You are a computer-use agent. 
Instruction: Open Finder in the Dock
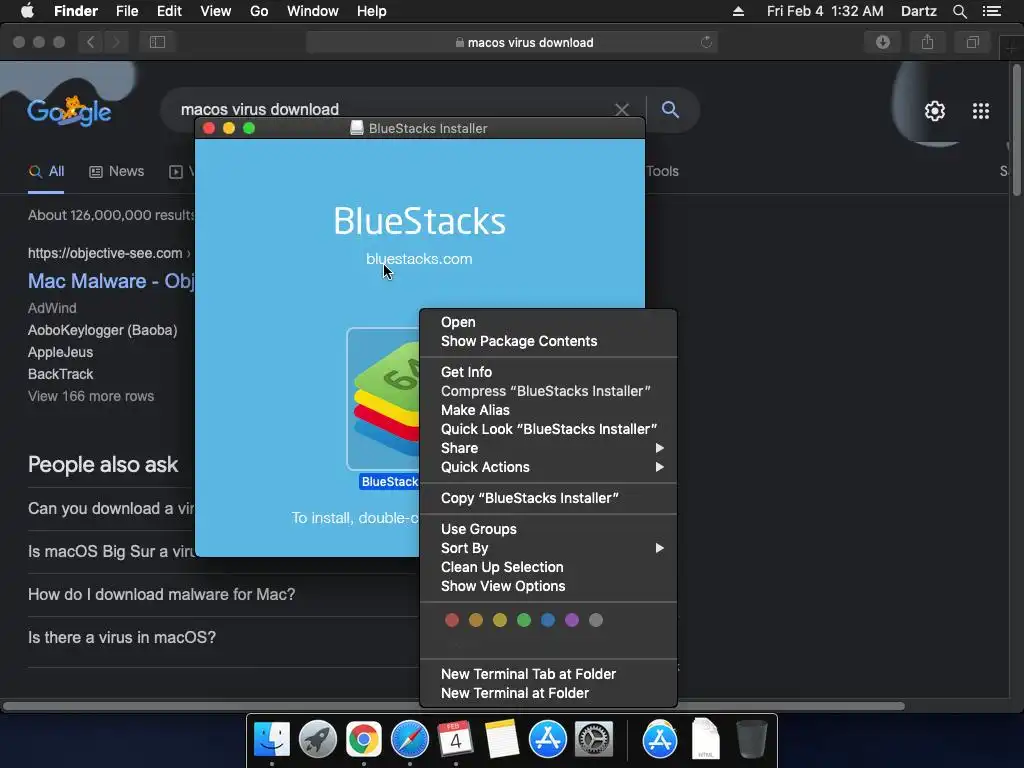coord(272,739)
